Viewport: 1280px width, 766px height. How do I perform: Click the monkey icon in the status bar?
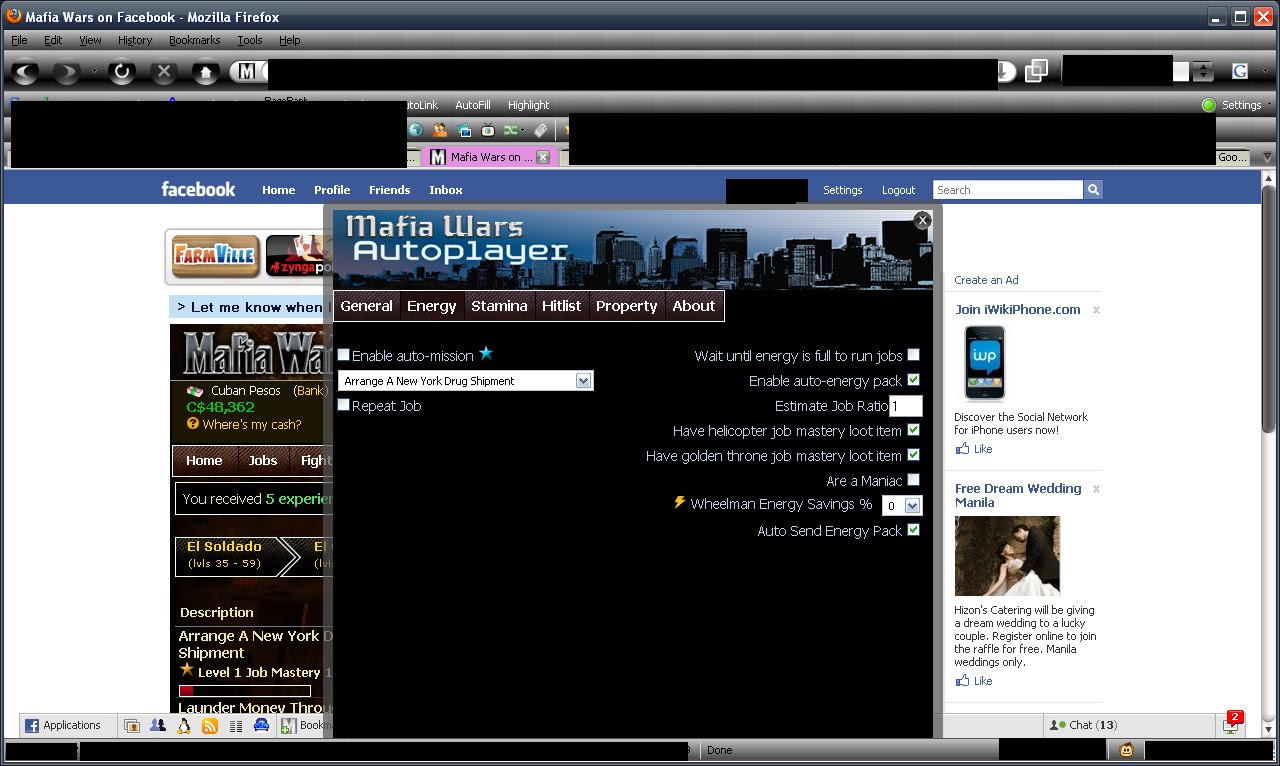click(x=1126, y=750)
